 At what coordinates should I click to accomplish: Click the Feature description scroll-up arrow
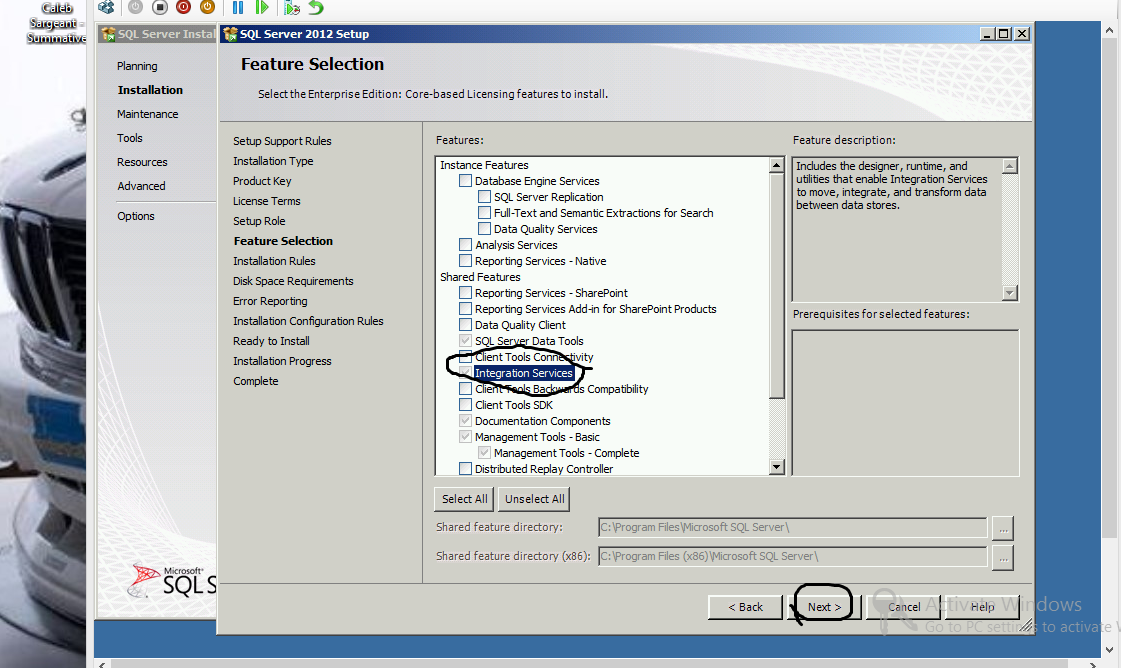tap(1009, 166)
